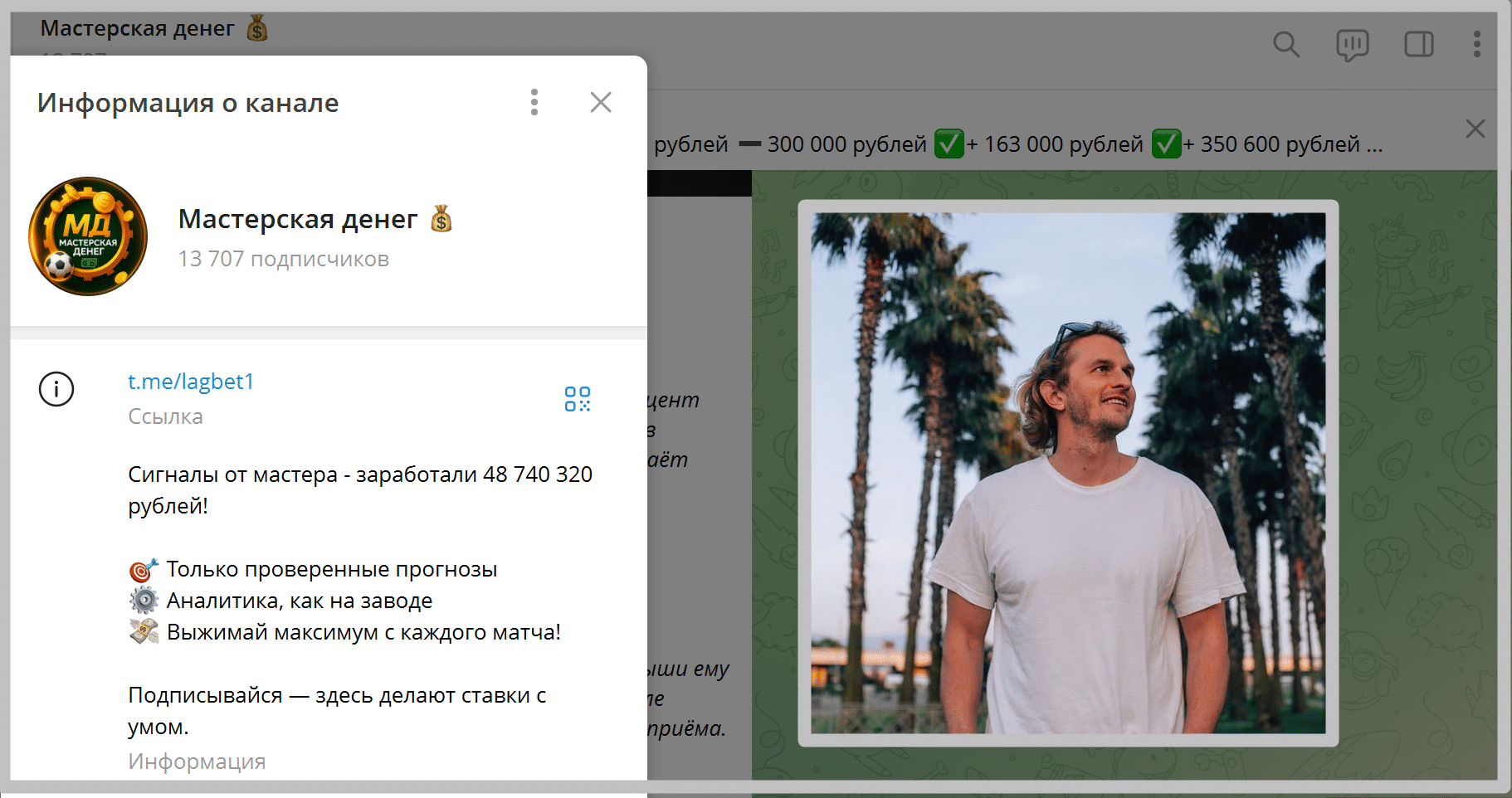This screenshot has height=798, width=1512.
Task: Open the chat header three-dot menu
Action: [x=1477, y=44]
